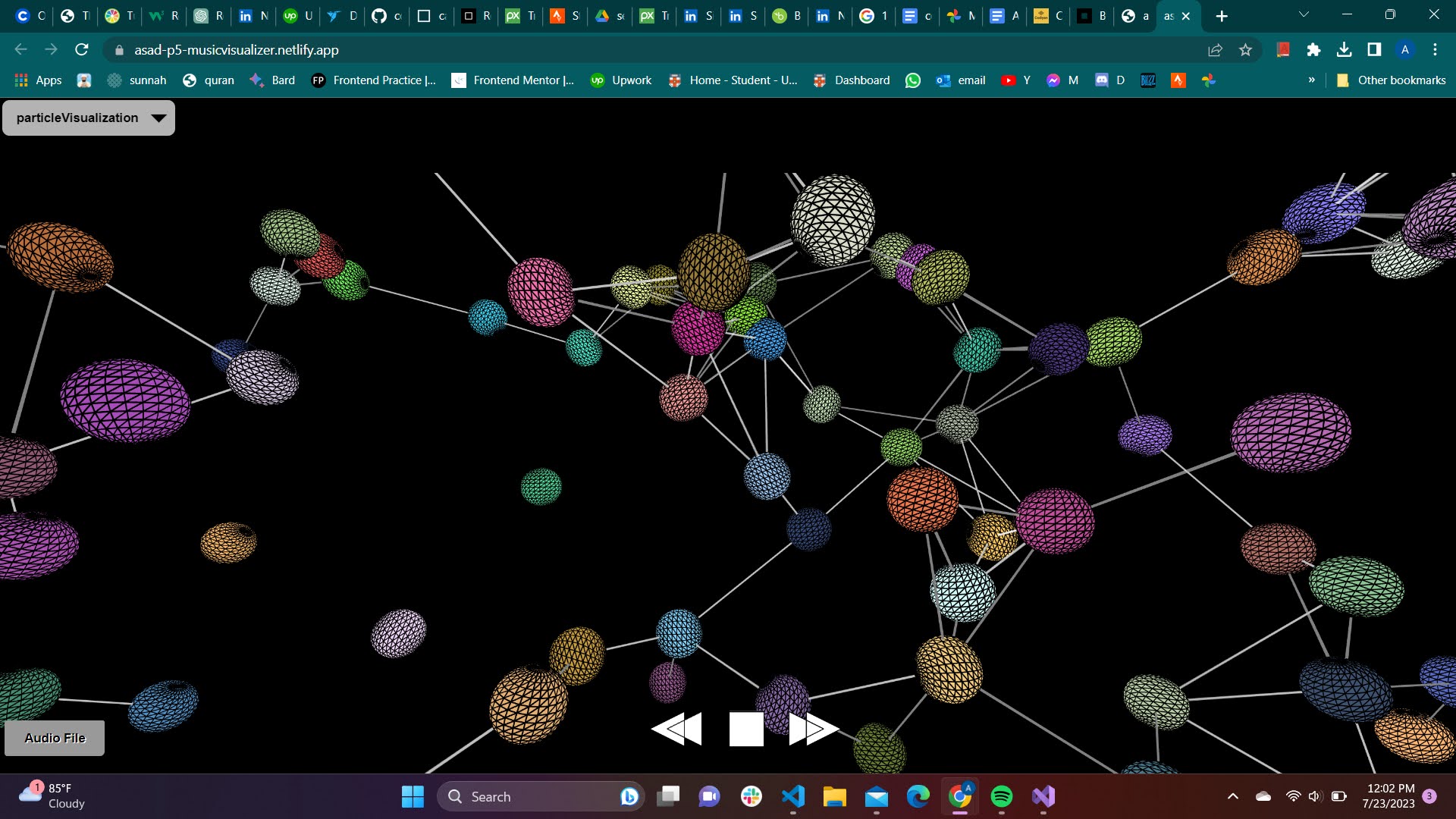Viewport: 1456px width, 819px height.
Task: Switch to the Google tab labeled 1
Action: (x=874, y=16)
